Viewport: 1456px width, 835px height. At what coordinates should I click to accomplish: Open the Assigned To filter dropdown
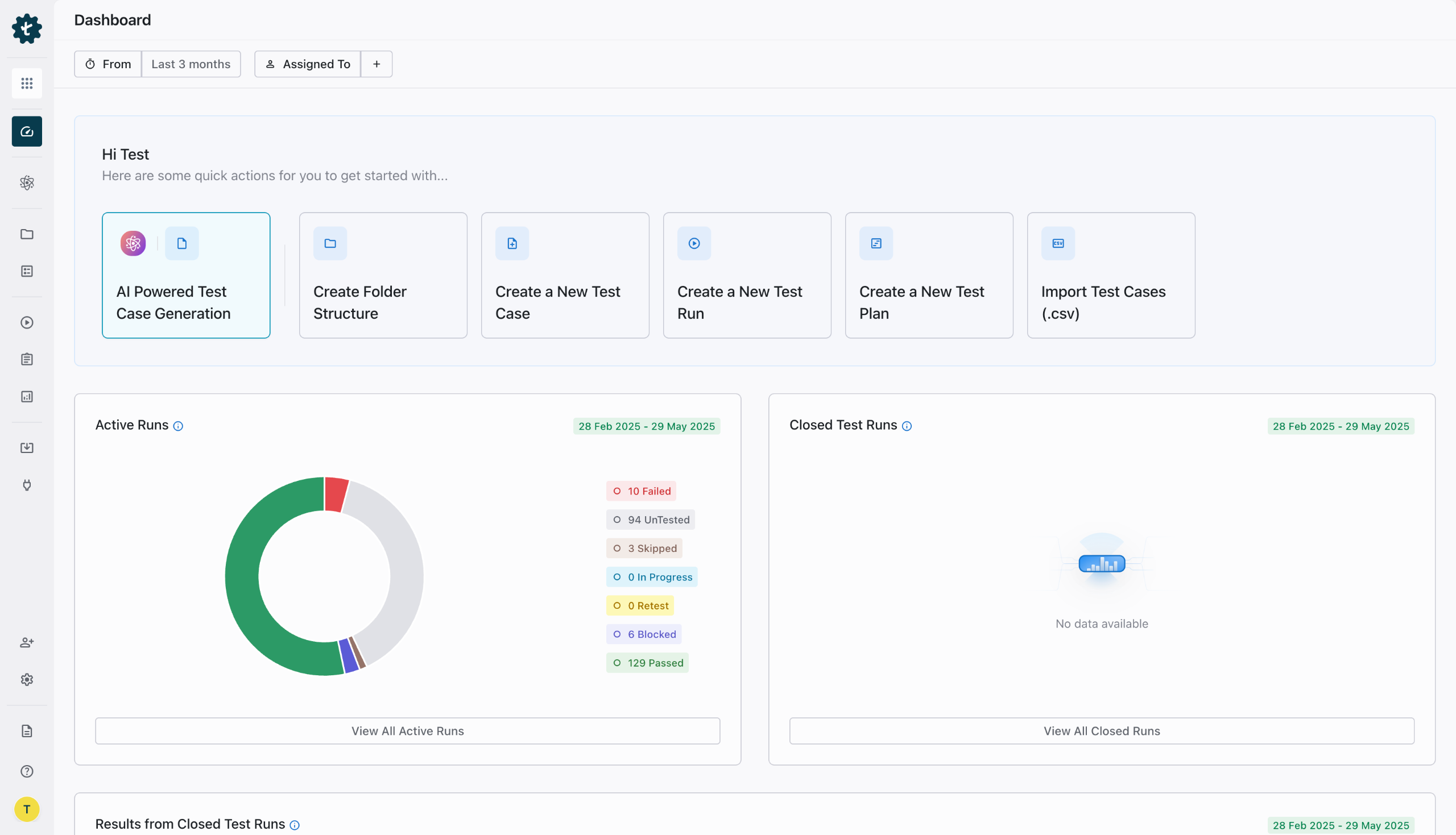tap(308, 64)
